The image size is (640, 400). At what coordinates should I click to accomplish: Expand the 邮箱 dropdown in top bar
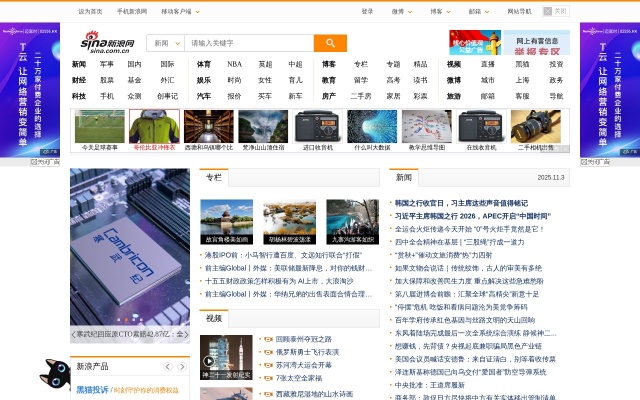coord(477,11)
